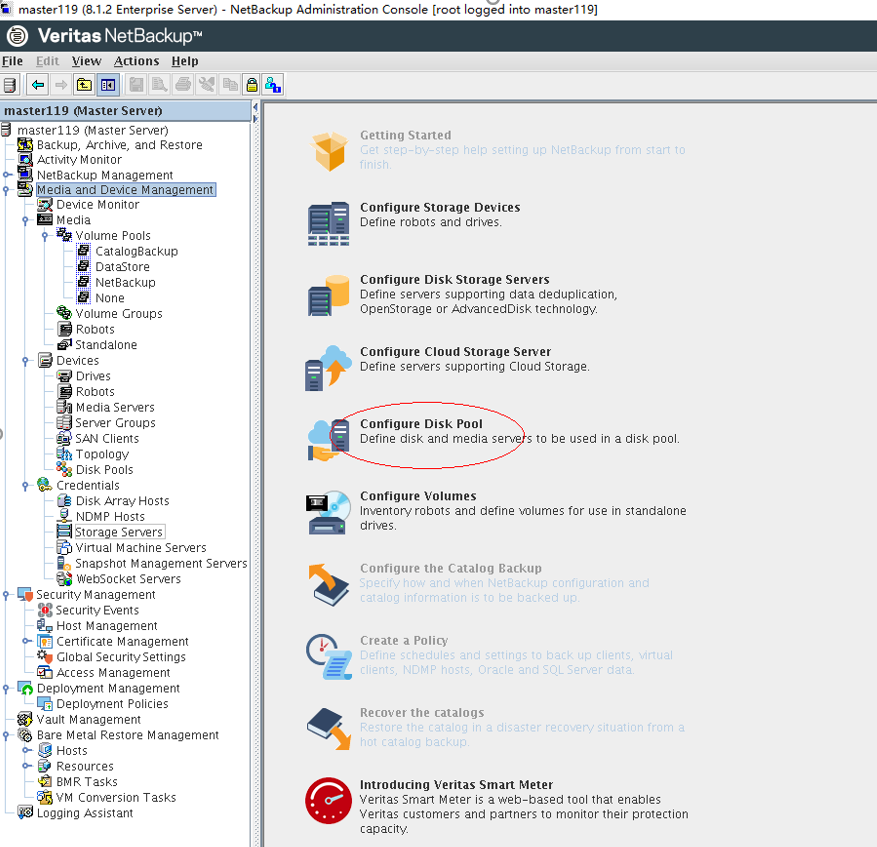The width and height of the screenshot is (877, 847).
Task: Click the Configure Cloud Storage Server icon
Action: pos(328,367)
